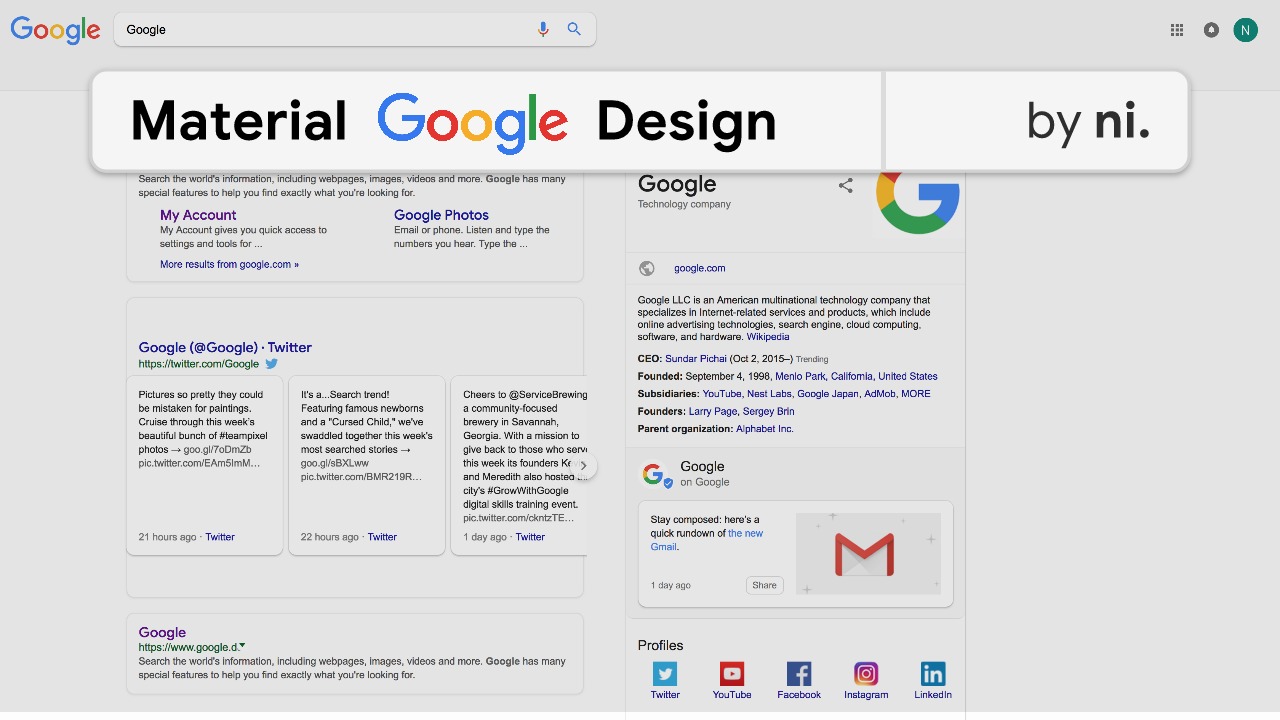The height and width of the screenshot is (720, 1280).
Task: Open the Google Photos sitelink
Action: (x=441, y=215)
